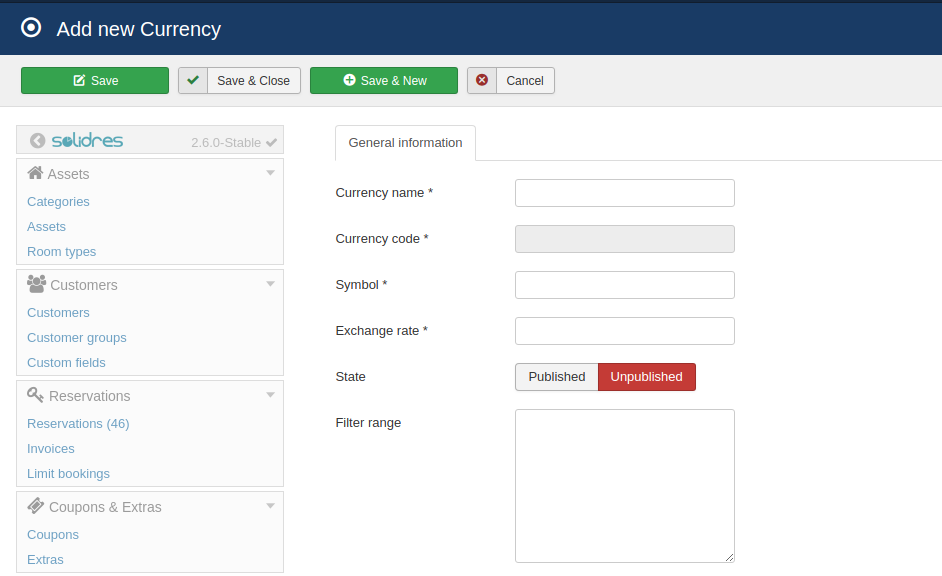Click the key icon beside Reservations

(x=35, y=395)
